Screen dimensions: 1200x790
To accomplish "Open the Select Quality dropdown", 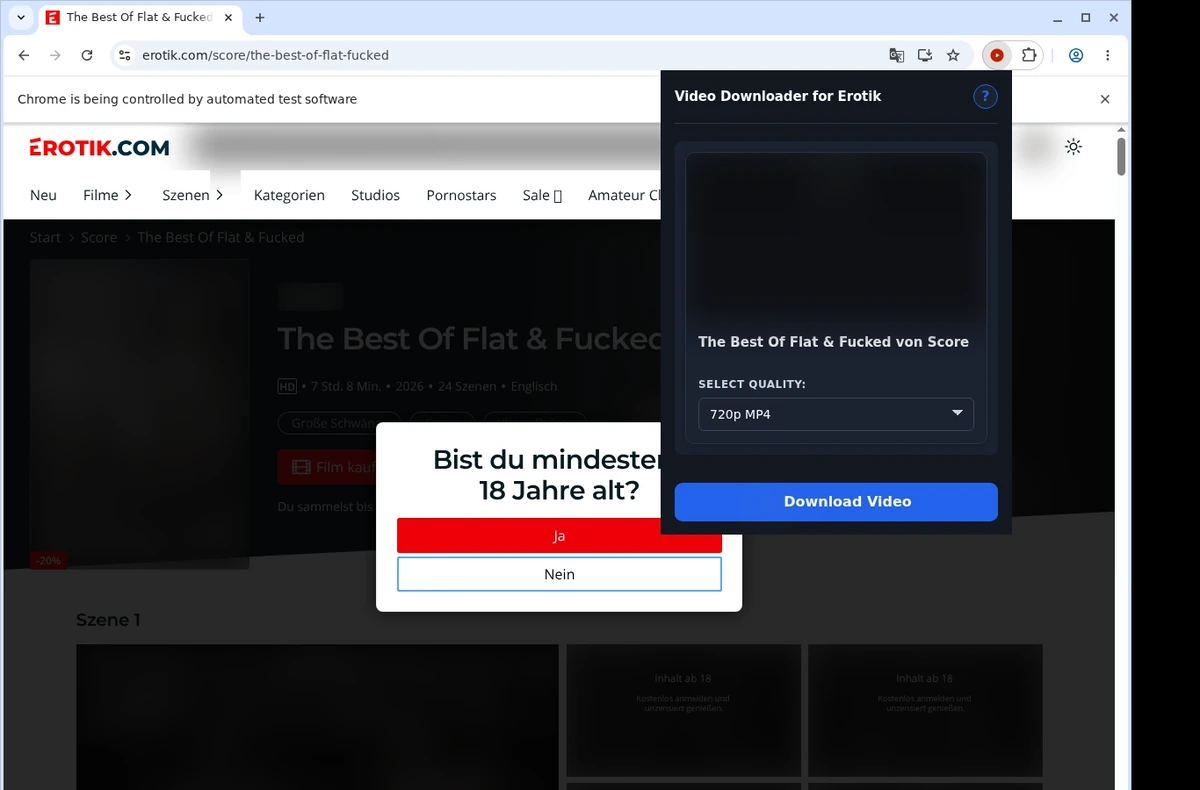I will (836, 414).
